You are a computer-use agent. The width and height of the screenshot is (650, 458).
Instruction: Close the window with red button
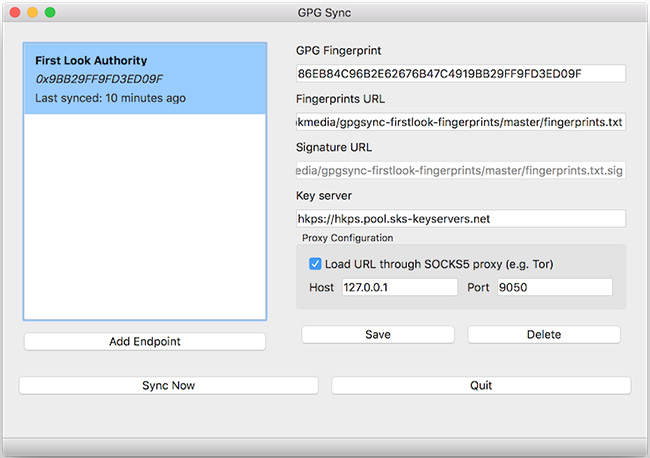point(15,12)
